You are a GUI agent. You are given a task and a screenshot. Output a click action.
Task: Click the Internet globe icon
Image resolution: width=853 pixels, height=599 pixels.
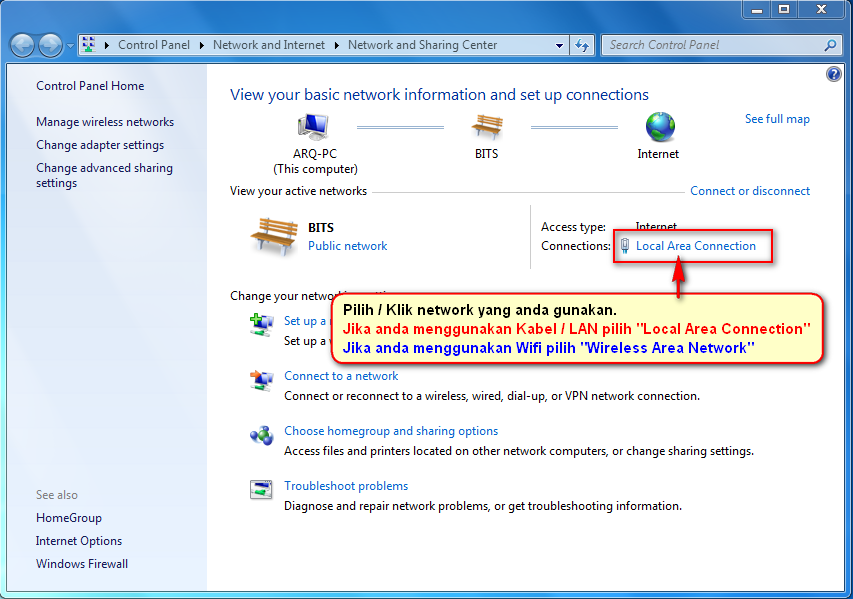pyautogui.click(x=660, y=127)
